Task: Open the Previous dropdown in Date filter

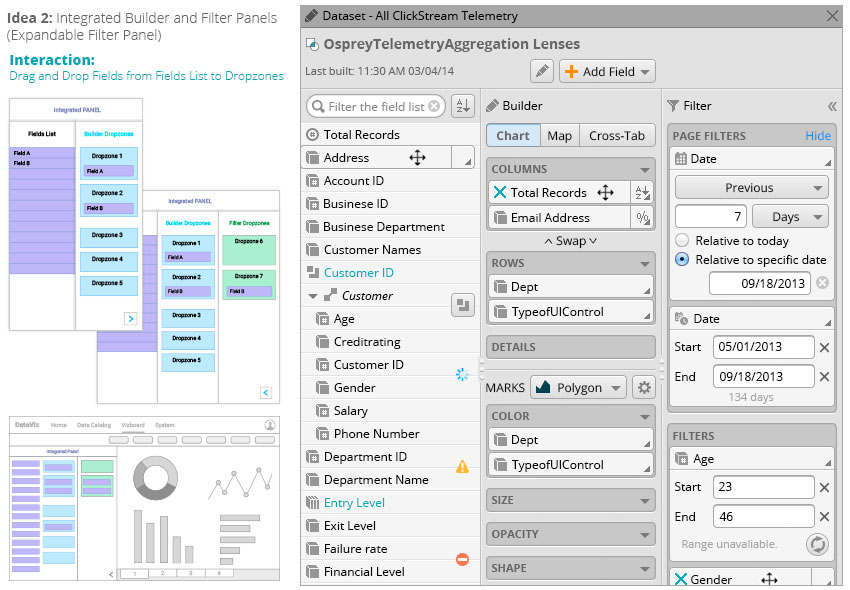Action: 751,188
